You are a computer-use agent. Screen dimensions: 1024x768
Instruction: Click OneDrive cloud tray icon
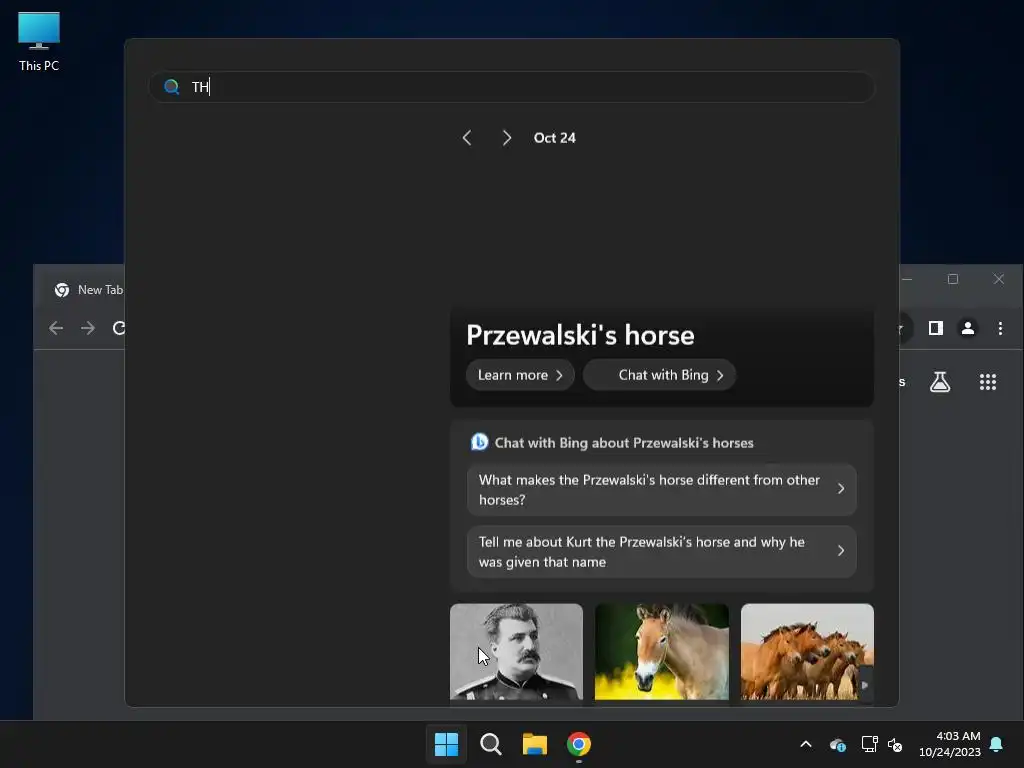(x=838, y=744)
